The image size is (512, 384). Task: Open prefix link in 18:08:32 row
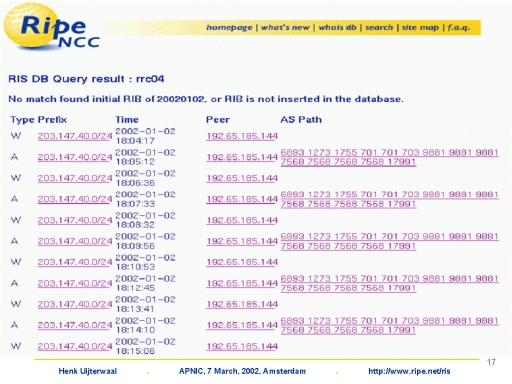[x=75, y=220]
